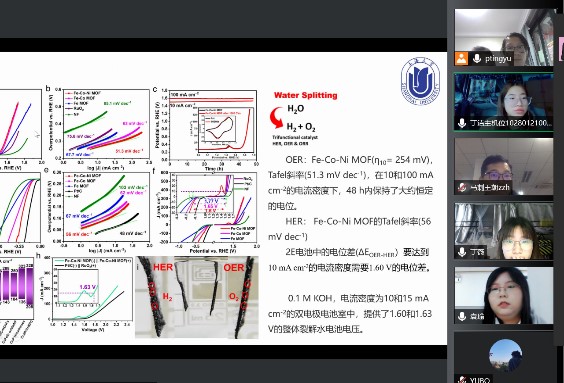The image size is (564, 383).
Task: Click the muted microphone icon beside YUBO
Action: [463, 379]
